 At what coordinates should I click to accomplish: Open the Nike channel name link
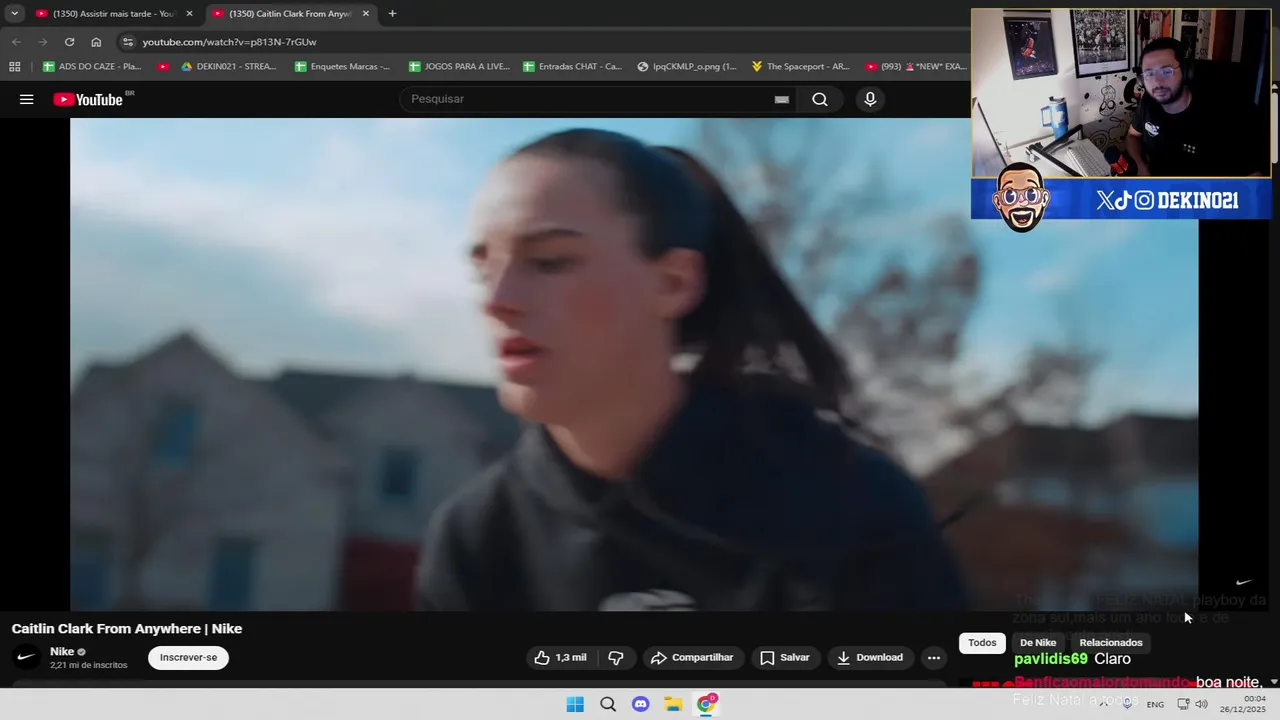click(x=62, y=651)
